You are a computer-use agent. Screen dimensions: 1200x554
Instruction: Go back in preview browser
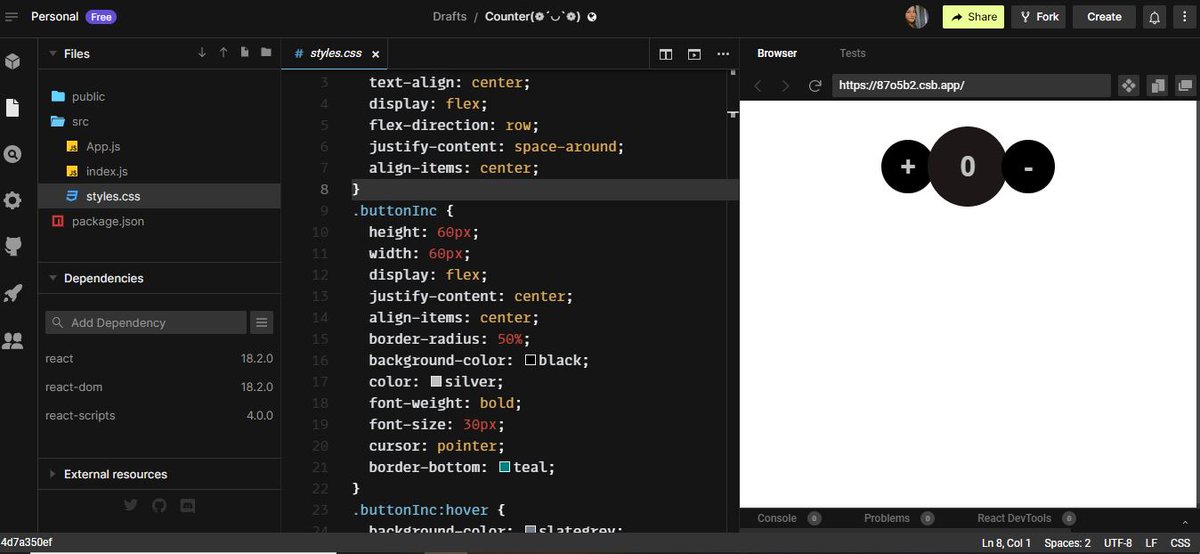click(758, 86)
